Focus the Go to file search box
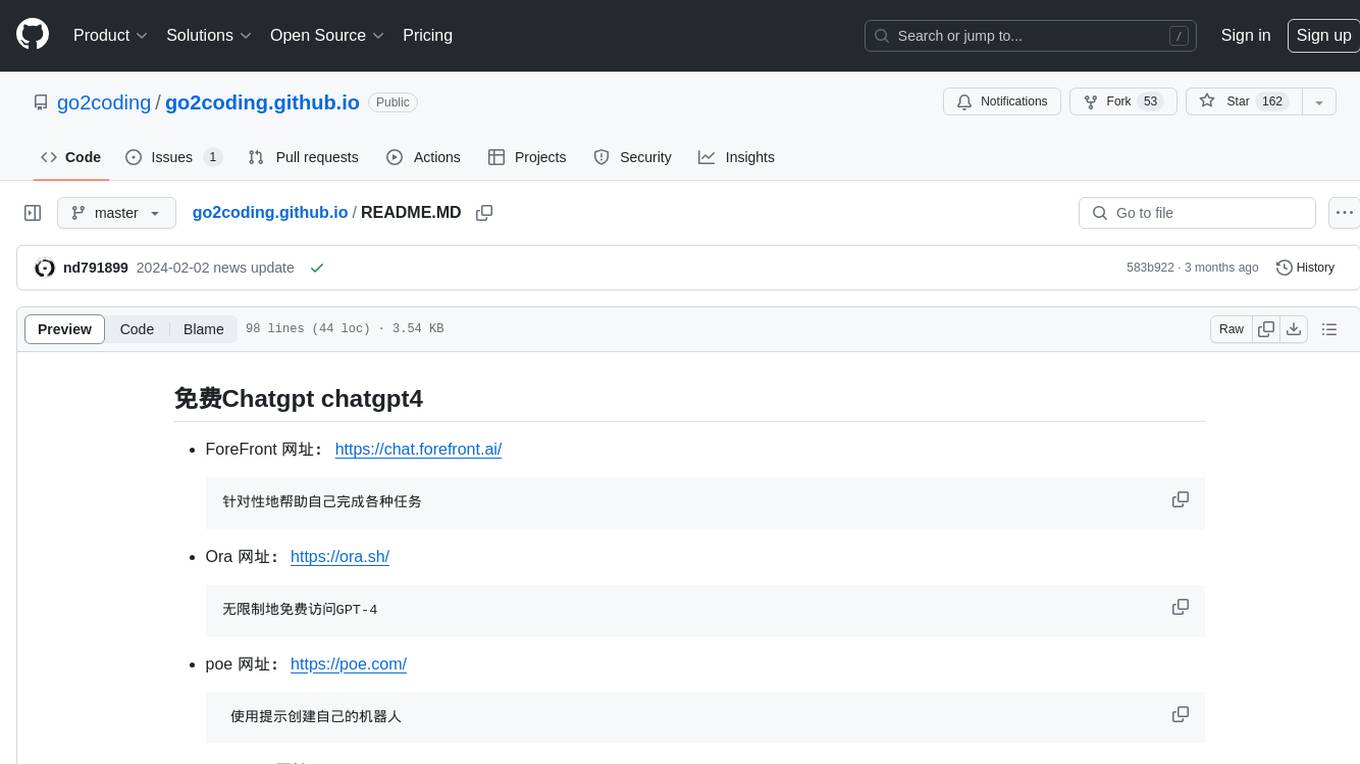This screenshot has width=1360, height=764. point(1197,213)
